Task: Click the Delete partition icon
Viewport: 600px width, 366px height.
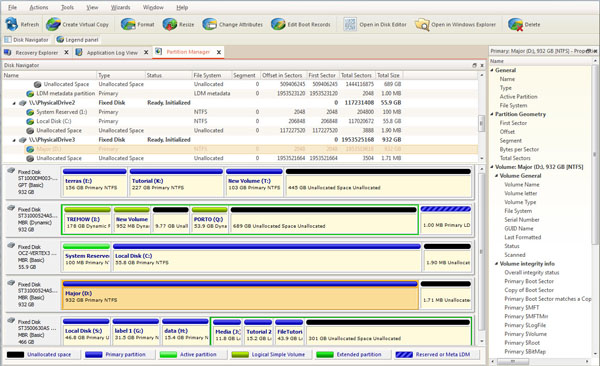Action: point(515,24)
